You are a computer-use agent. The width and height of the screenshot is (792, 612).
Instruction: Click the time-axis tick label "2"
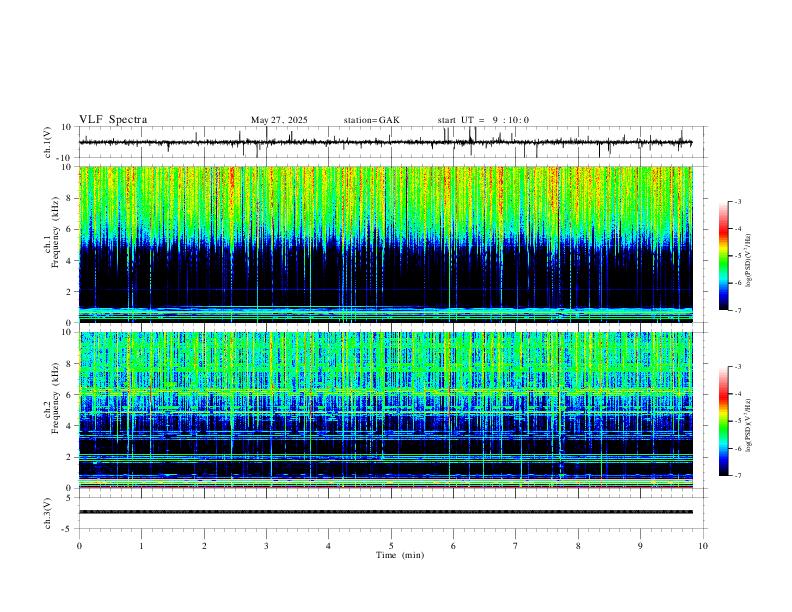point(204,546)
